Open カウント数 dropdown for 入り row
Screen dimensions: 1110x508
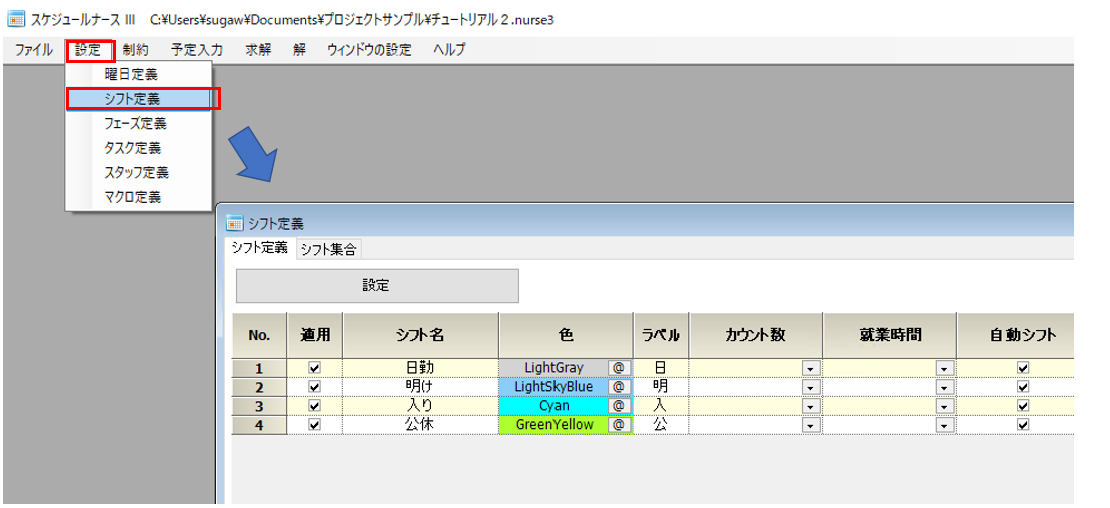click(x=811, y=406)
